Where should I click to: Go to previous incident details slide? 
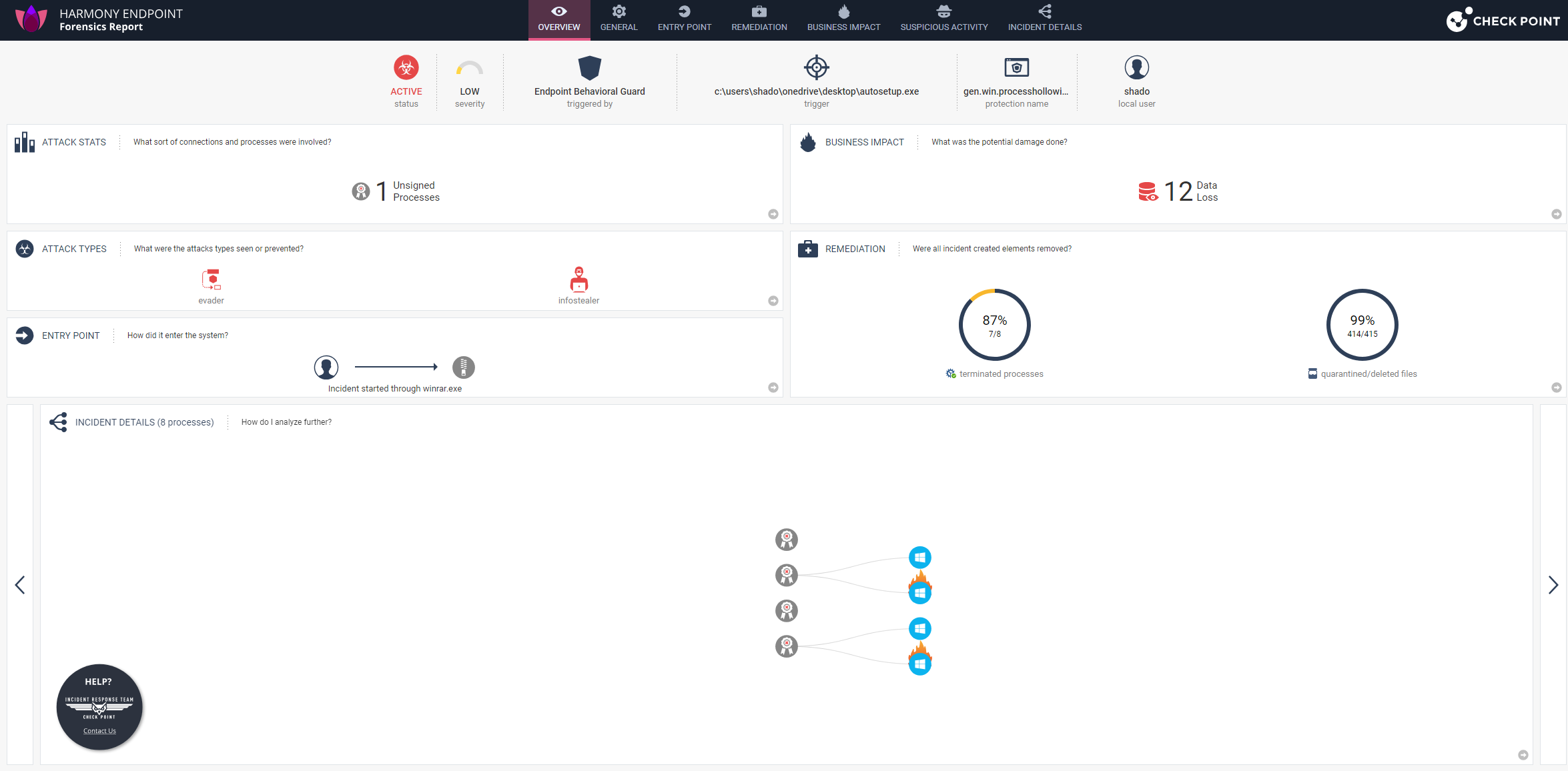pos(20,585)
